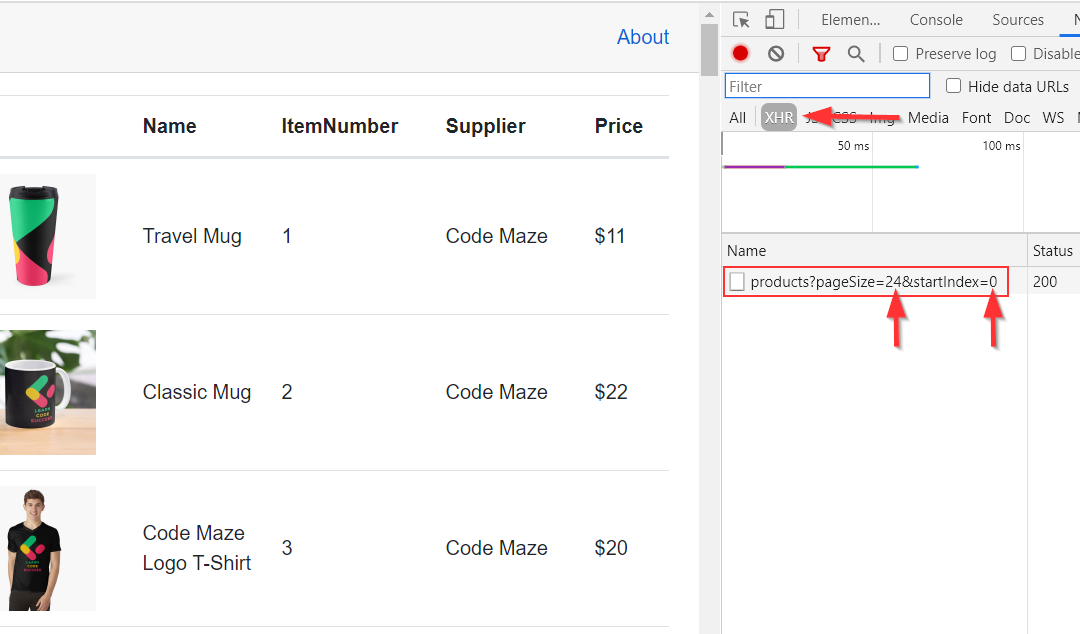Tick the Disable cache checkbox
Viewport: 1080px width, 634px height.
[x=1018, y=54]
